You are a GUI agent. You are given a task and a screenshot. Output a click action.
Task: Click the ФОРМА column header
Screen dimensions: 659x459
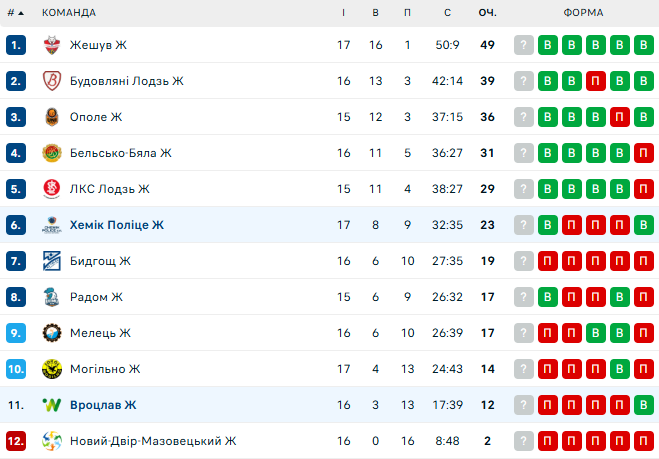click(582, 13)
